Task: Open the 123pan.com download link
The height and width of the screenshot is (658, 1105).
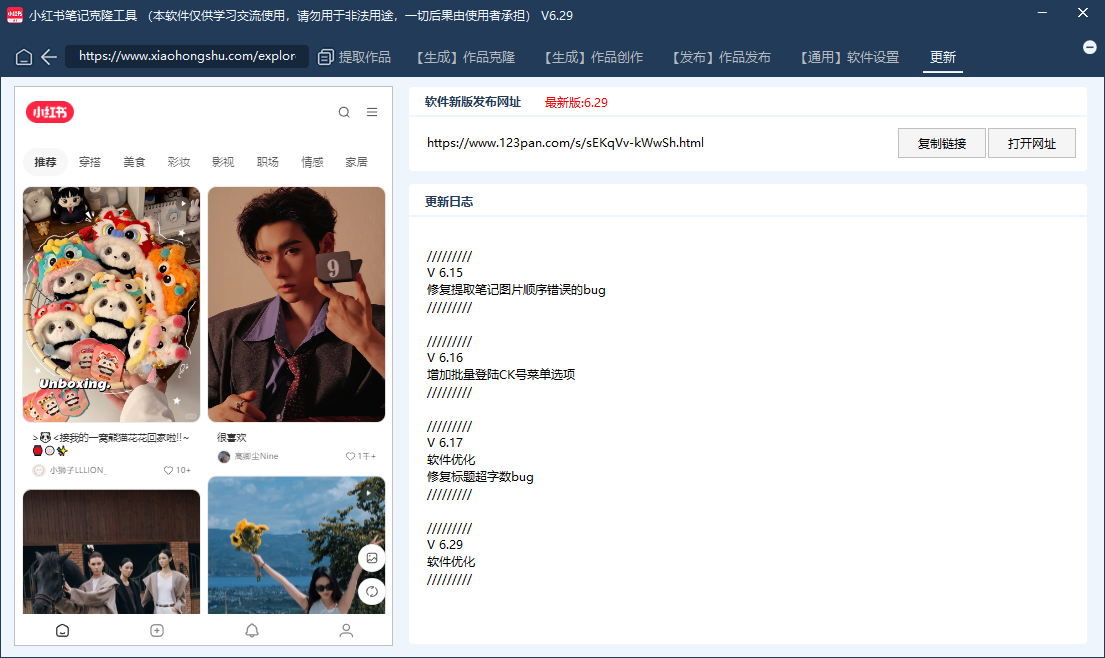Action: [x=564, y=142]
